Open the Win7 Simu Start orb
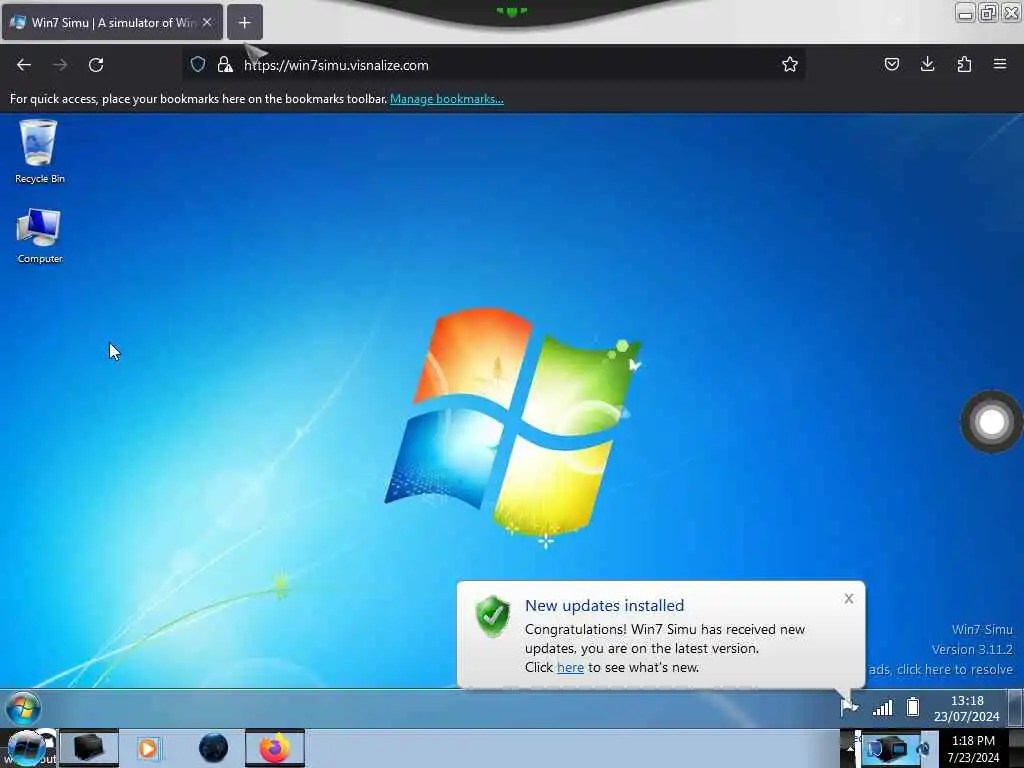The width and height of the screenshot is (1024, 768). coord(24,708)
